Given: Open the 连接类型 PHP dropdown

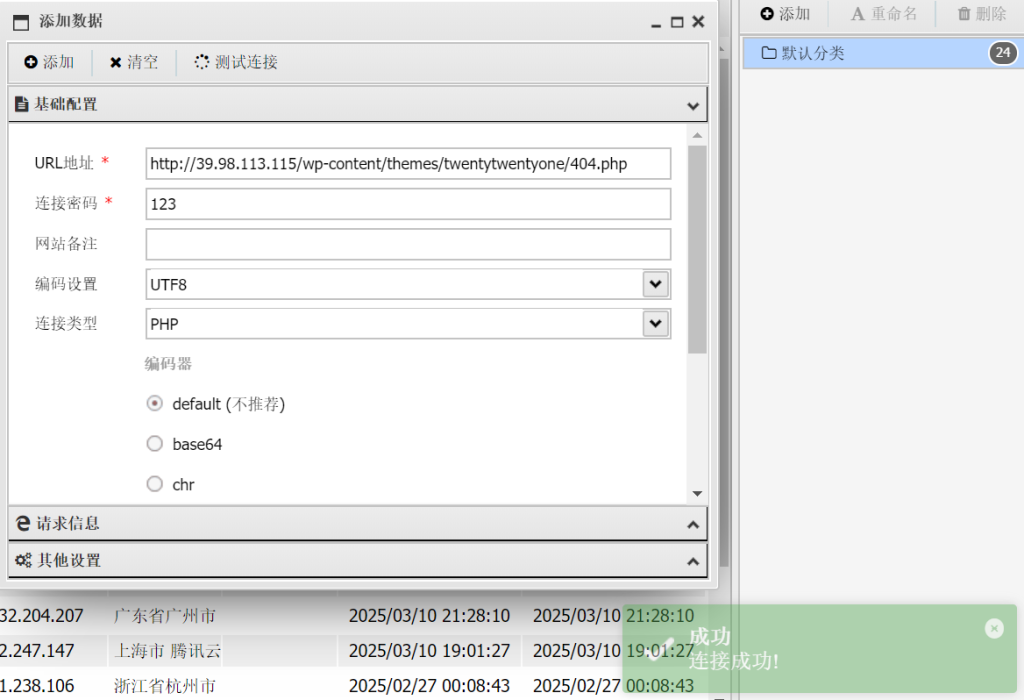Looking at the screenshot, I should [x=655, y=324].
